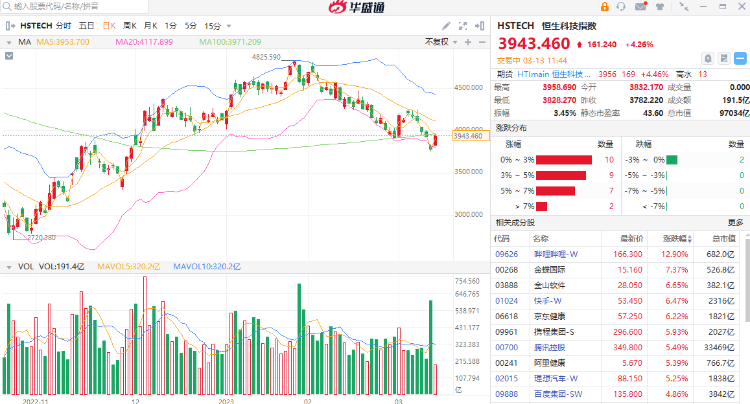This screenshot has width=750, height=404.
Task: Sort by 最新价 column header
Action: (631, 239)
